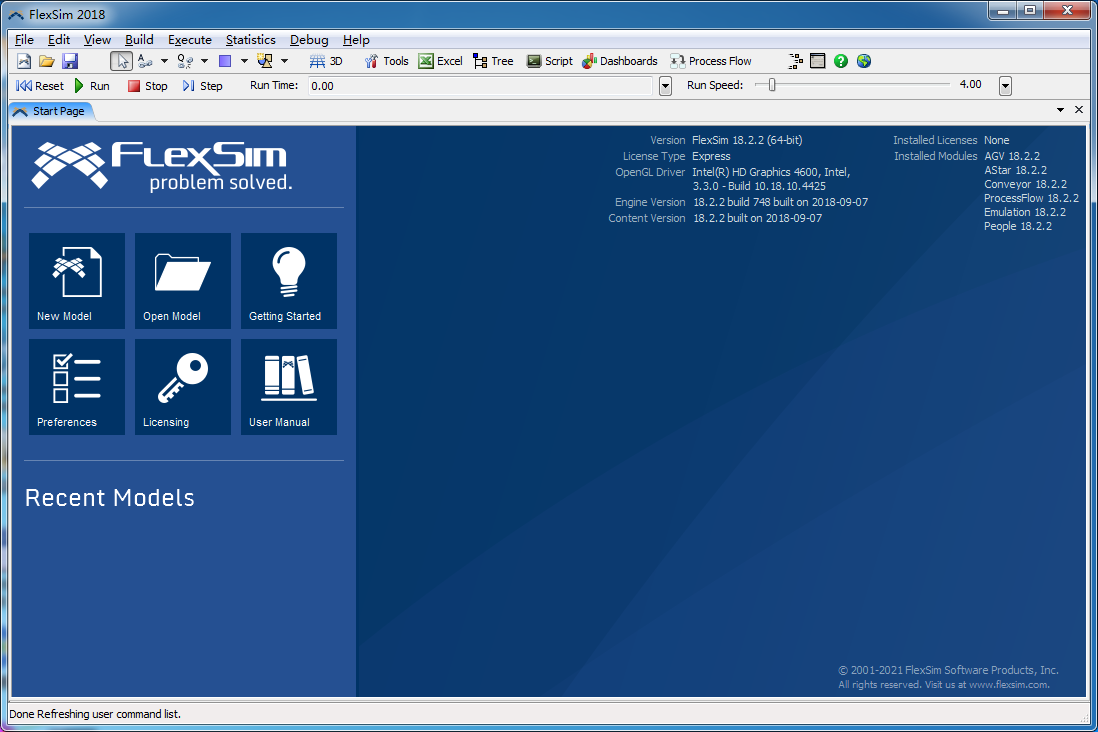Click the Getting Started lightbulb tile
Screen dimensions: 1098x732
click(289, 281)
